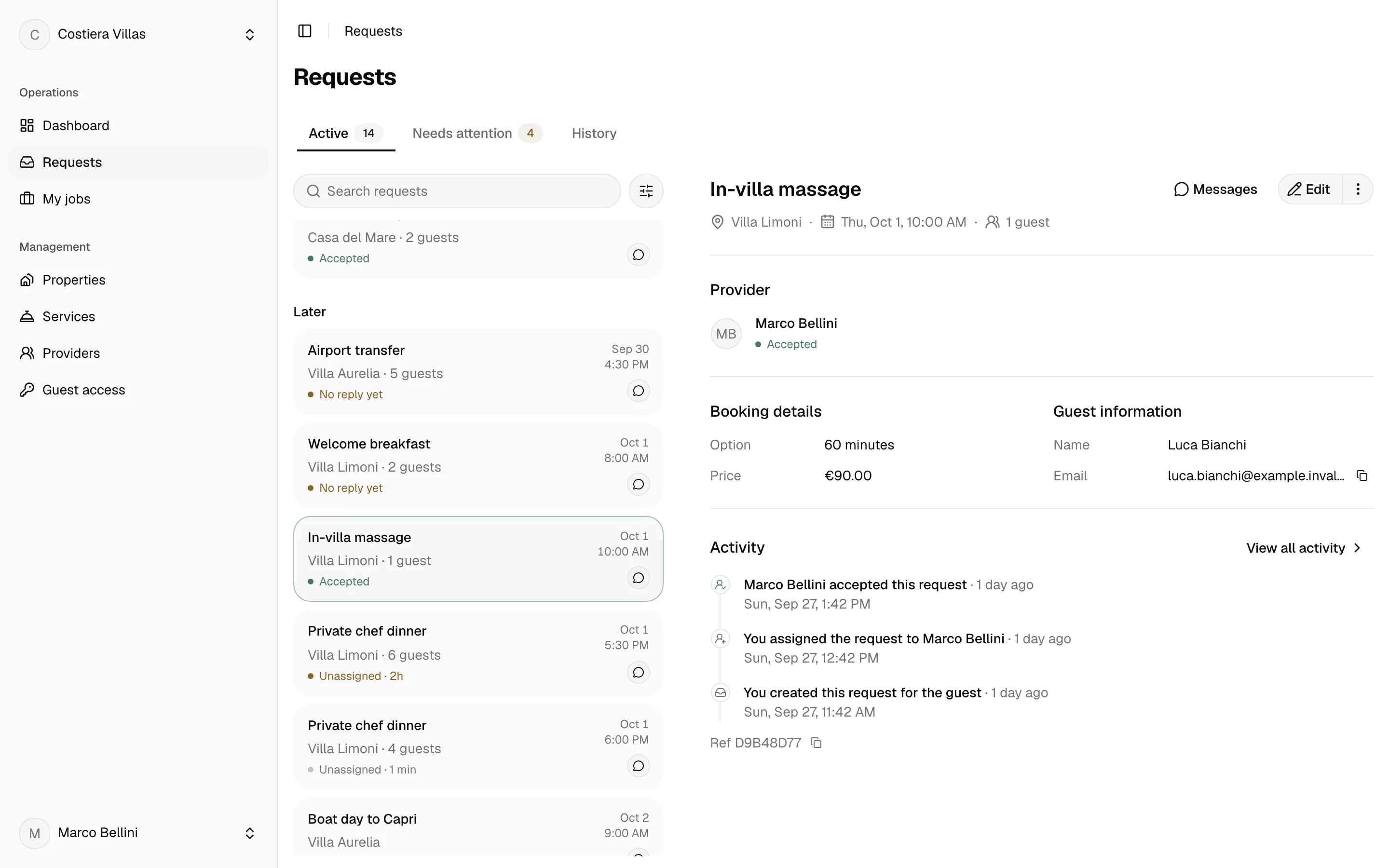1389x868 pixels.
Task: Click the 60 minutes option value
Action: coord(858,445)
